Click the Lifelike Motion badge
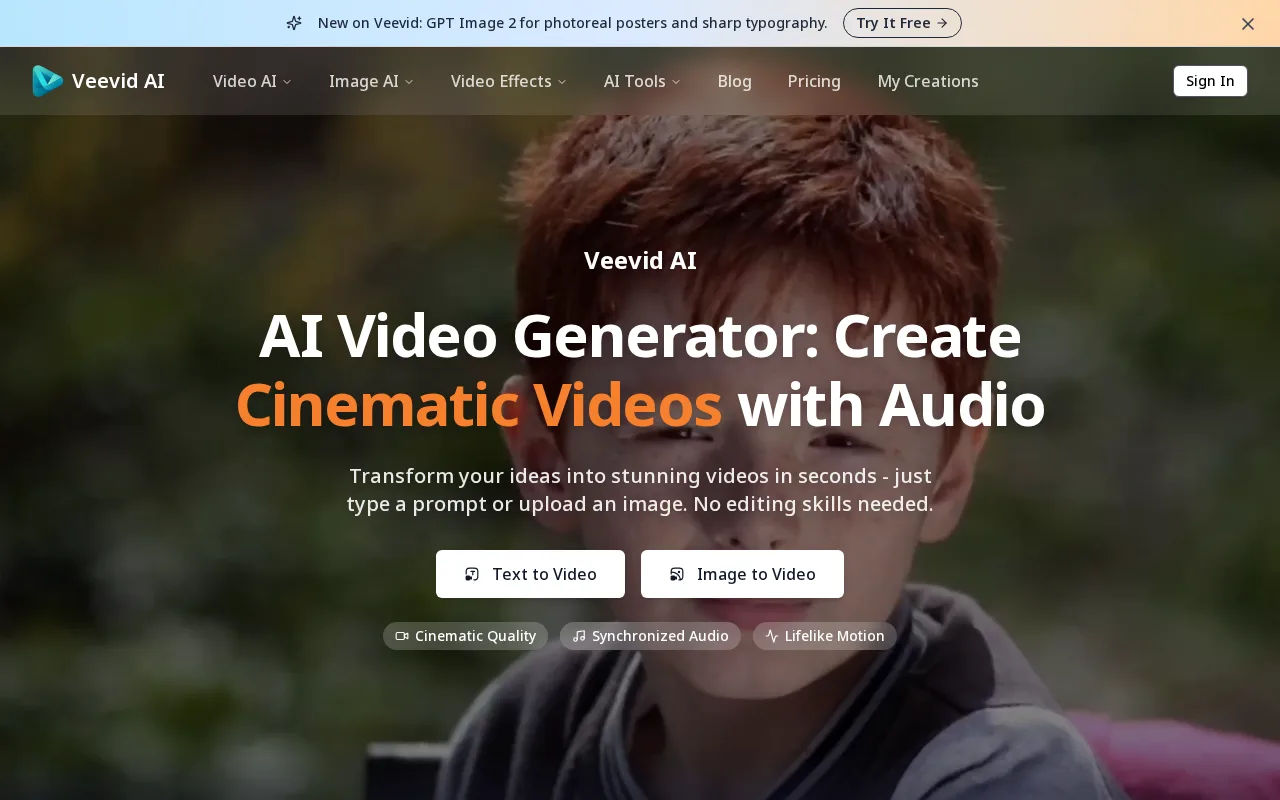 pyautogui.click(x=825, y=636)
